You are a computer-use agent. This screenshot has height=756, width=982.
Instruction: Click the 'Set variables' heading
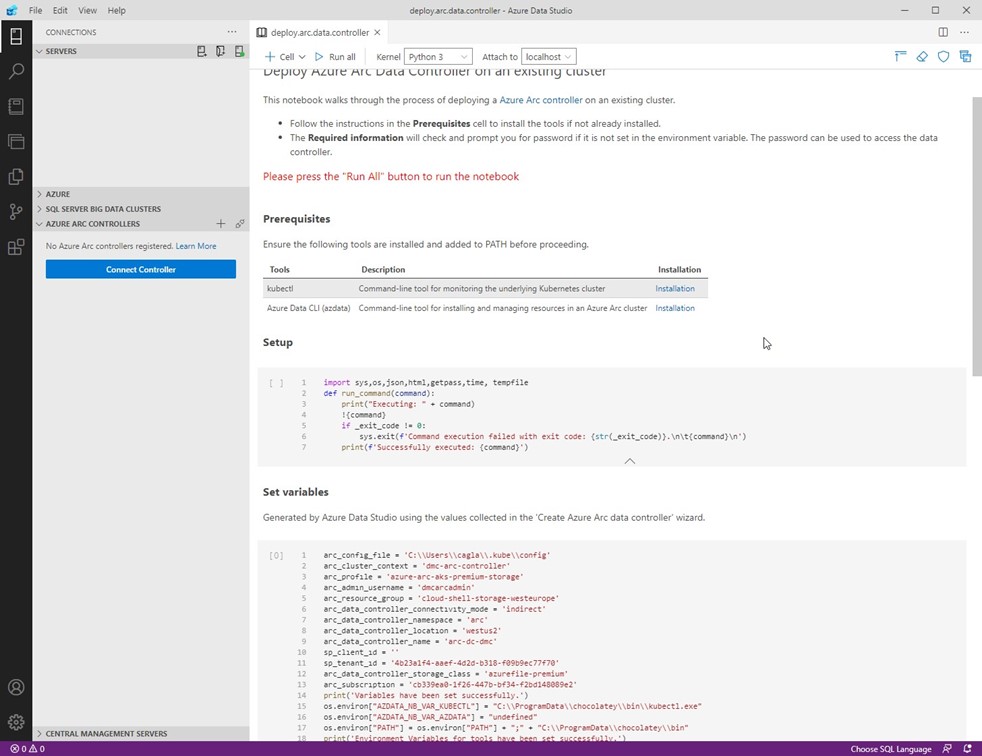pyautogui.click(x=296, y=492)
